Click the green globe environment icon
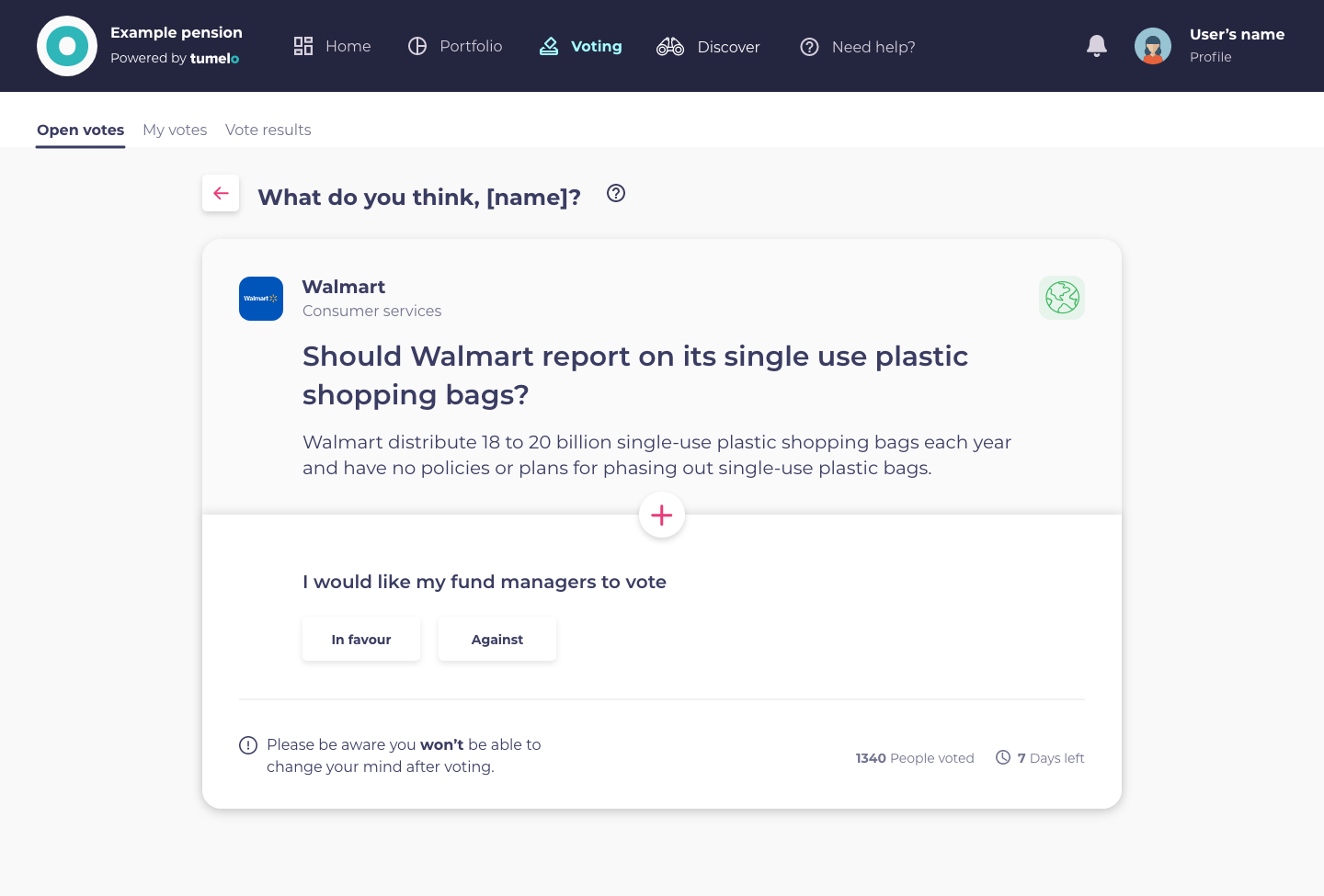This screenshot has width=1324, height=896. pos(1062,298)
